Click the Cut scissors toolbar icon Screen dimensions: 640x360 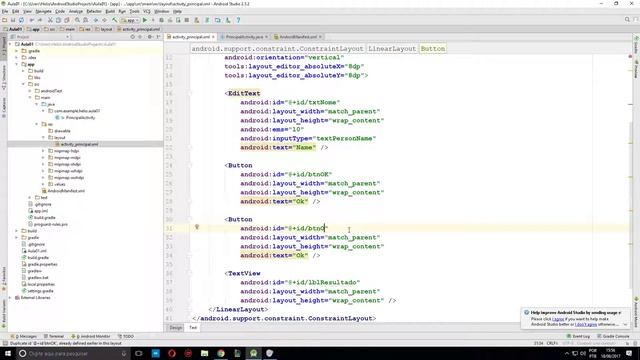click(50, 20)
